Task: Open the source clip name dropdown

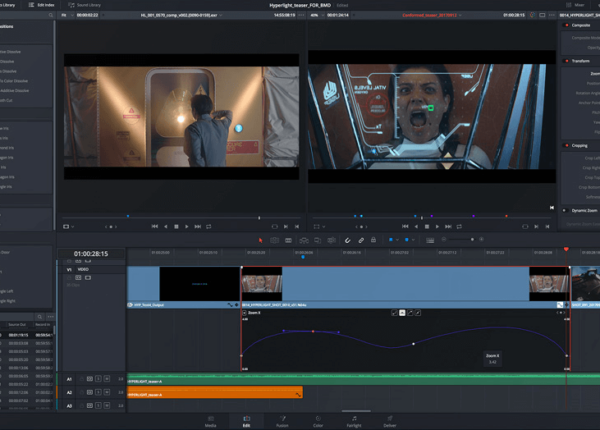Action: pyautogui.click(x=181, y=15)
